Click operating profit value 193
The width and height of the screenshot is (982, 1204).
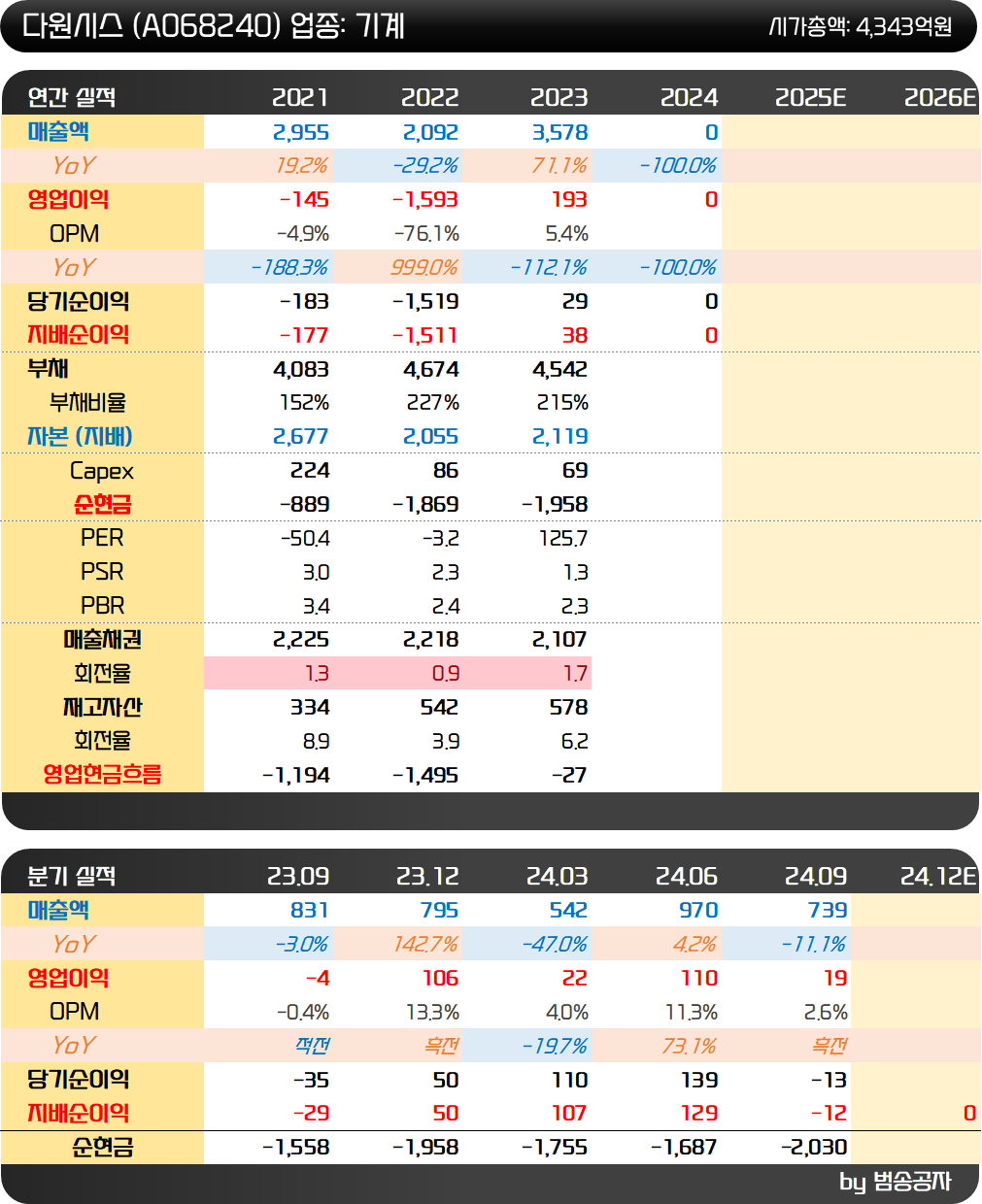coord(569,200)
